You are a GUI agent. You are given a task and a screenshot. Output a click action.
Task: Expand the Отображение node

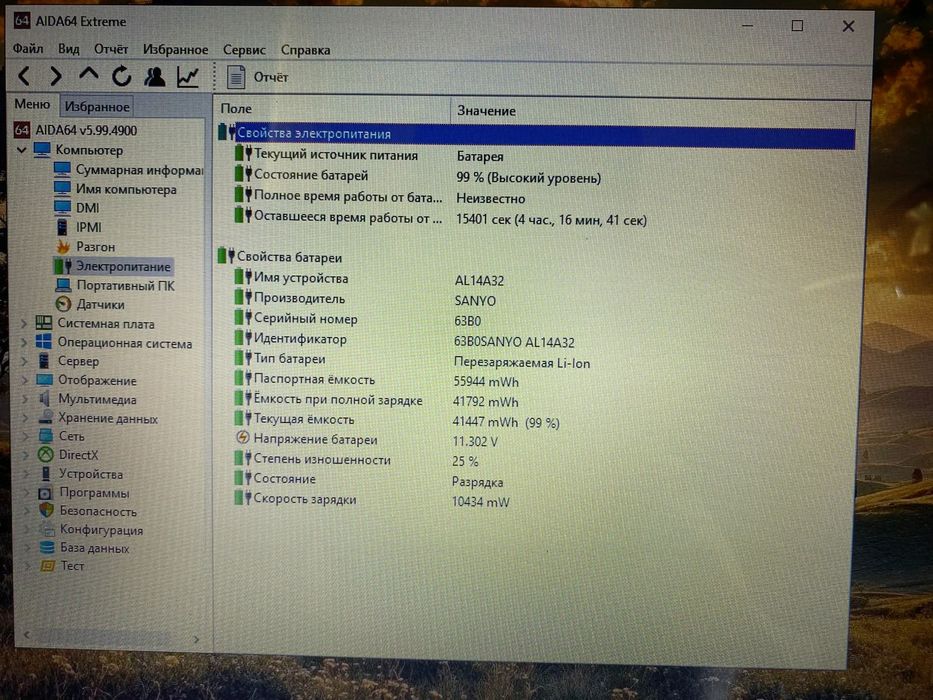24,380
